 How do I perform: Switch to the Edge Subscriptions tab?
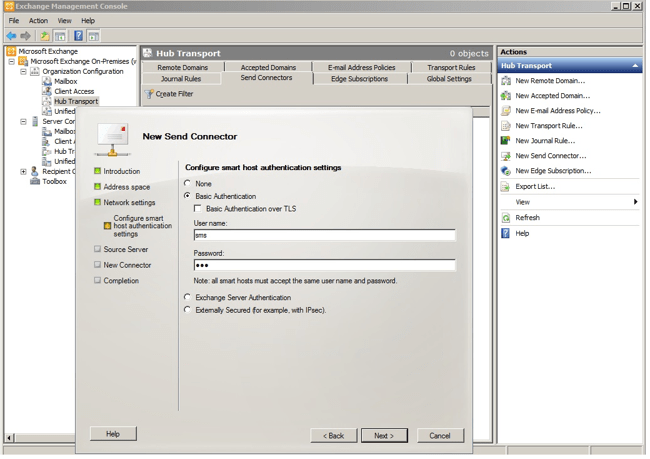pos(360,79)
